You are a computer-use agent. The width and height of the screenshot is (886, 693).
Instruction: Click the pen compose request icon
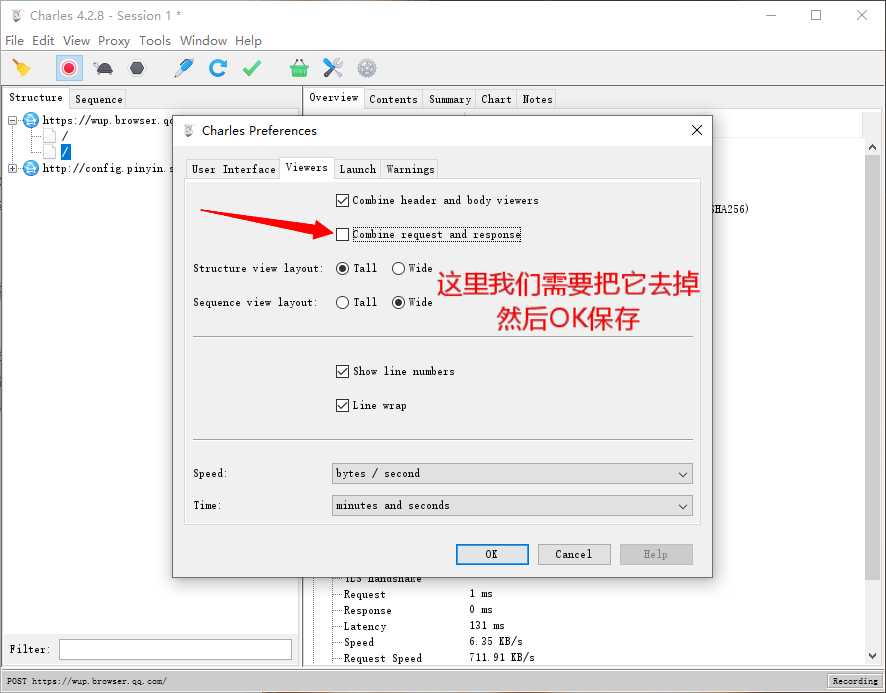click(184, 68)
